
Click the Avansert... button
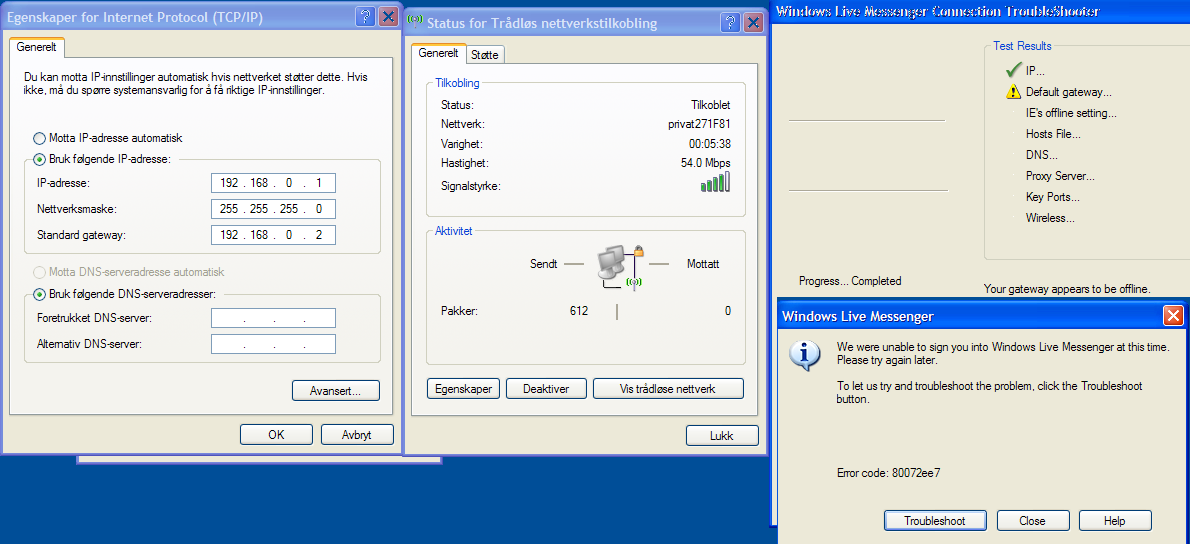[x=335, y=391]
